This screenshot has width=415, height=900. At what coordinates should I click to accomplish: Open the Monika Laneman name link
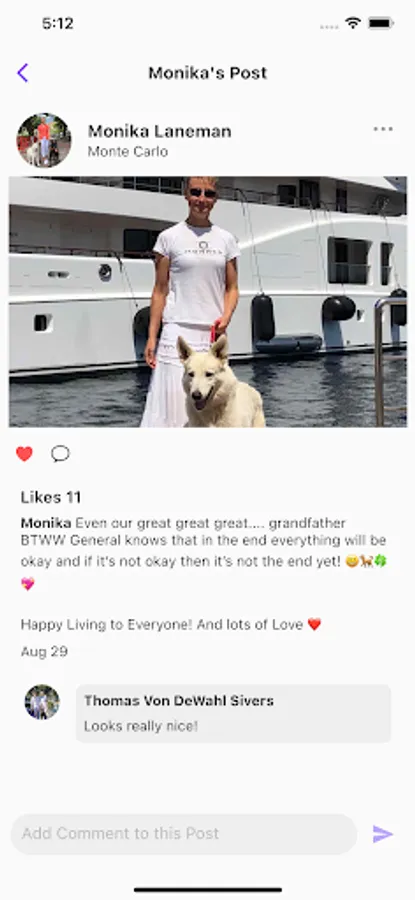click(x=160, y=131)
